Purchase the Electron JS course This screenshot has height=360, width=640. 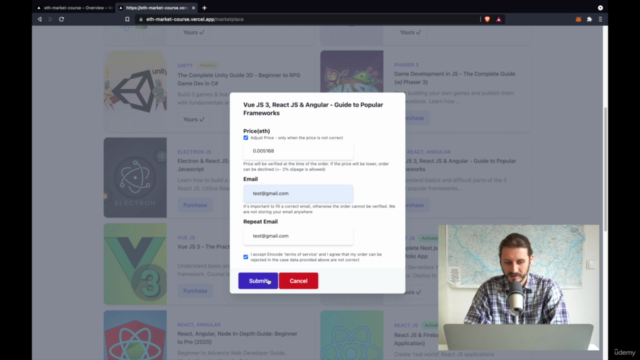tap(195, 205)
